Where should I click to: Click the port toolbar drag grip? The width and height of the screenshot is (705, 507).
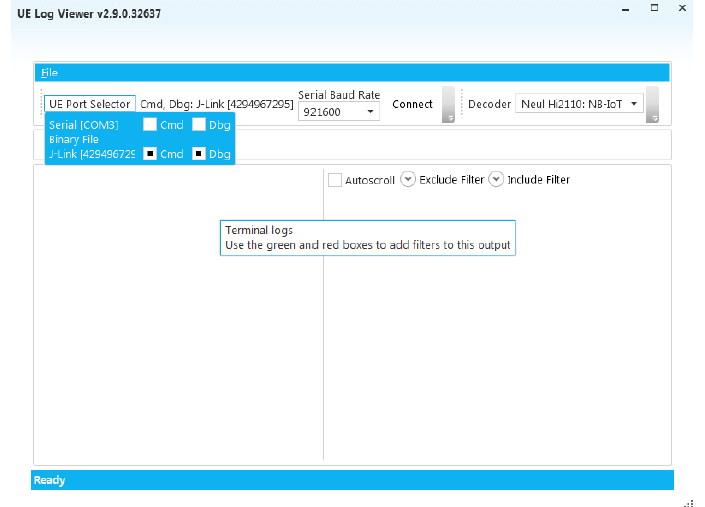point(41,105)
